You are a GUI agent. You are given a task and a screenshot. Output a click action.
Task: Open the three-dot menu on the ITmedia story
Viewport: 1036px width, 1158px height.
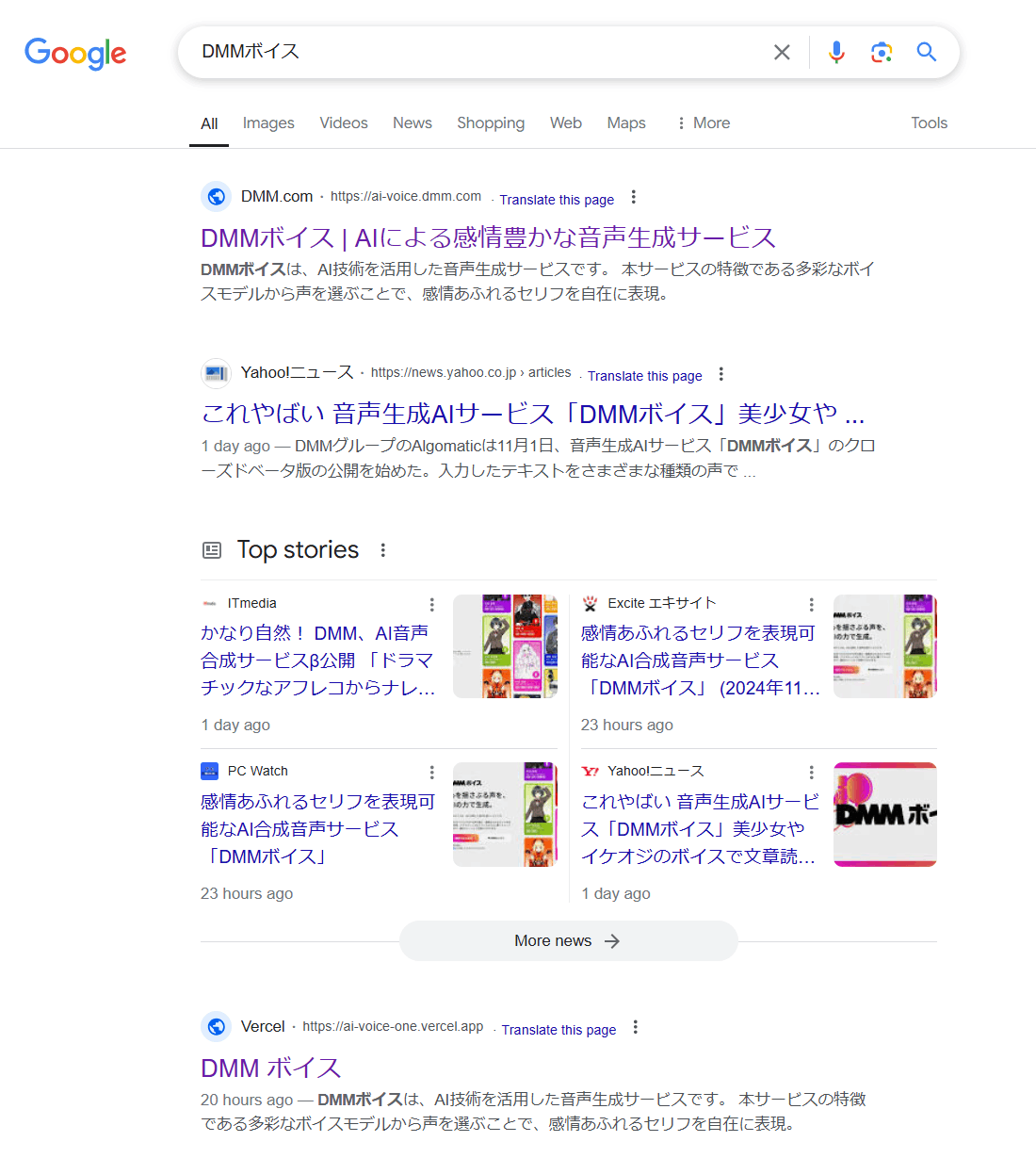432,604
